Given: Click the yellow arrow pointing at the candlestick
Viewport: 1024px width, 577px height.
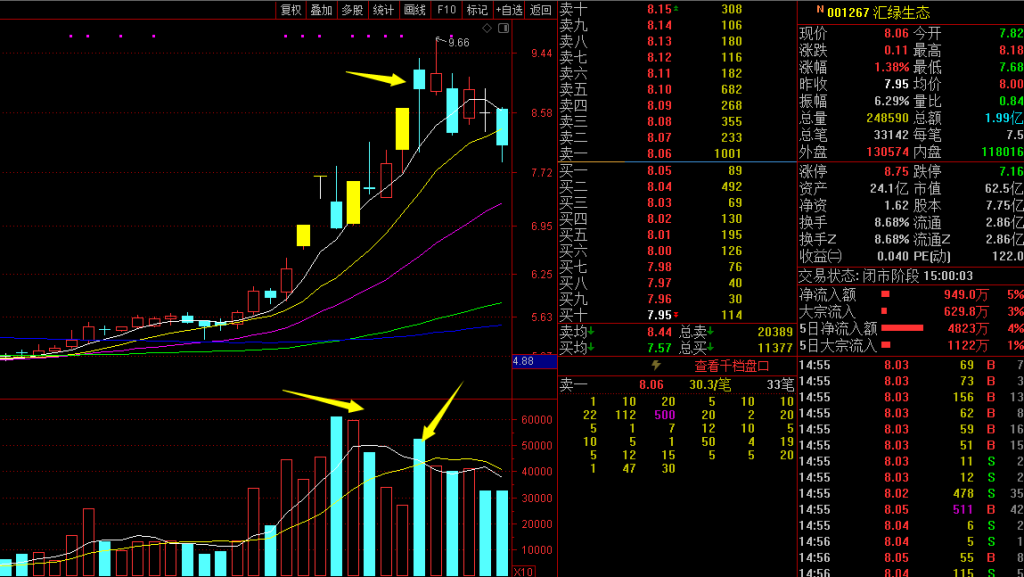Looking at the screenshot, I should 376,78.
